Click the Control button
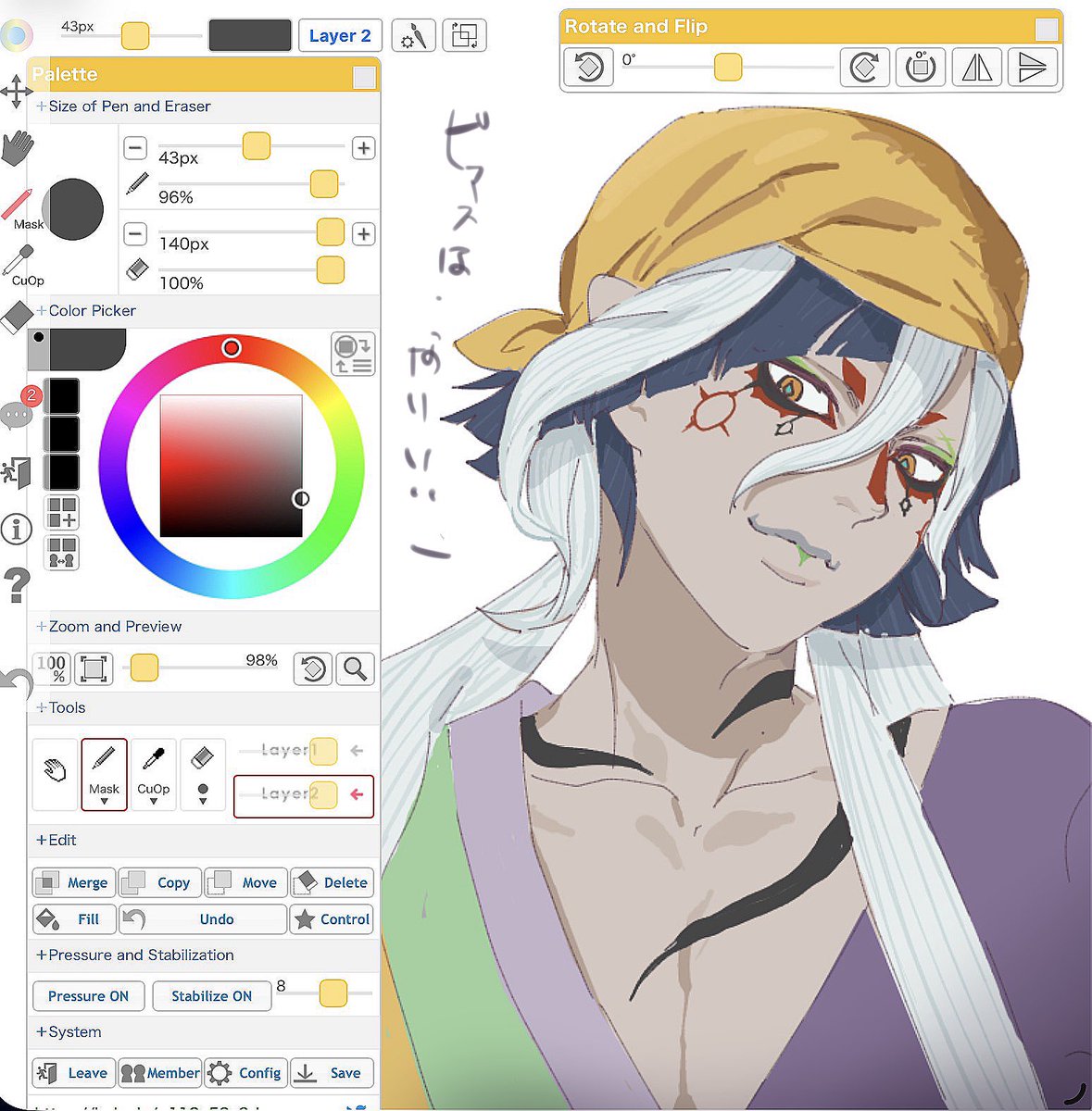The height and width of the screenshot is (1111, 1092). point(332,919)
